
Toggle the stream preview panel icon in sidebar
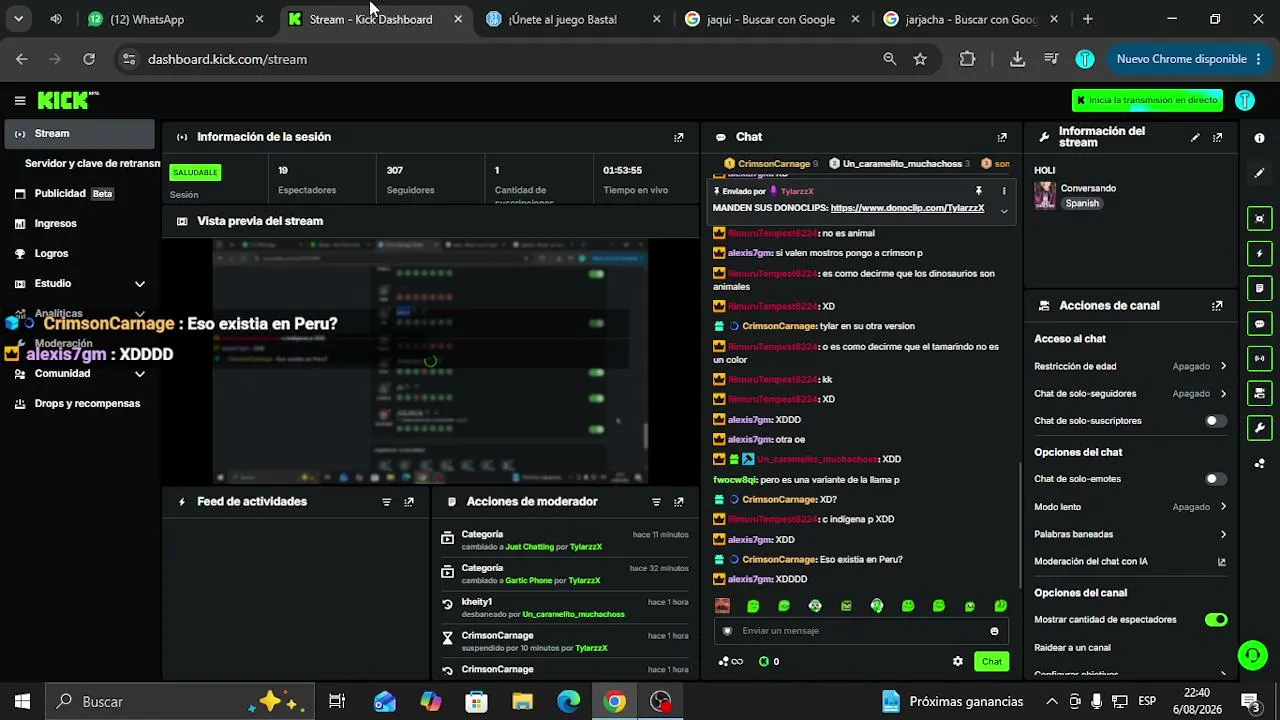click(1259, 219)
